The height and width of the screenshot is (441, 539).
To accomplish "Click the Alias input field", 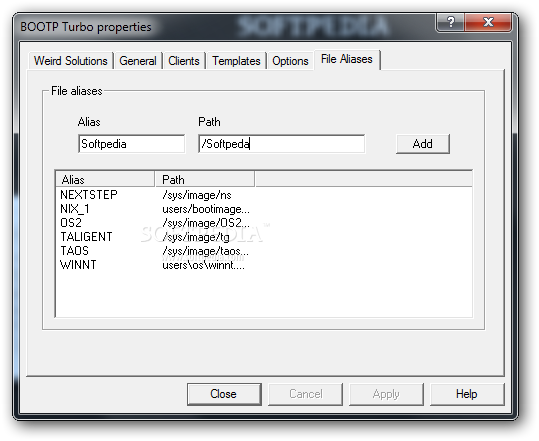I will pos(131,144).
